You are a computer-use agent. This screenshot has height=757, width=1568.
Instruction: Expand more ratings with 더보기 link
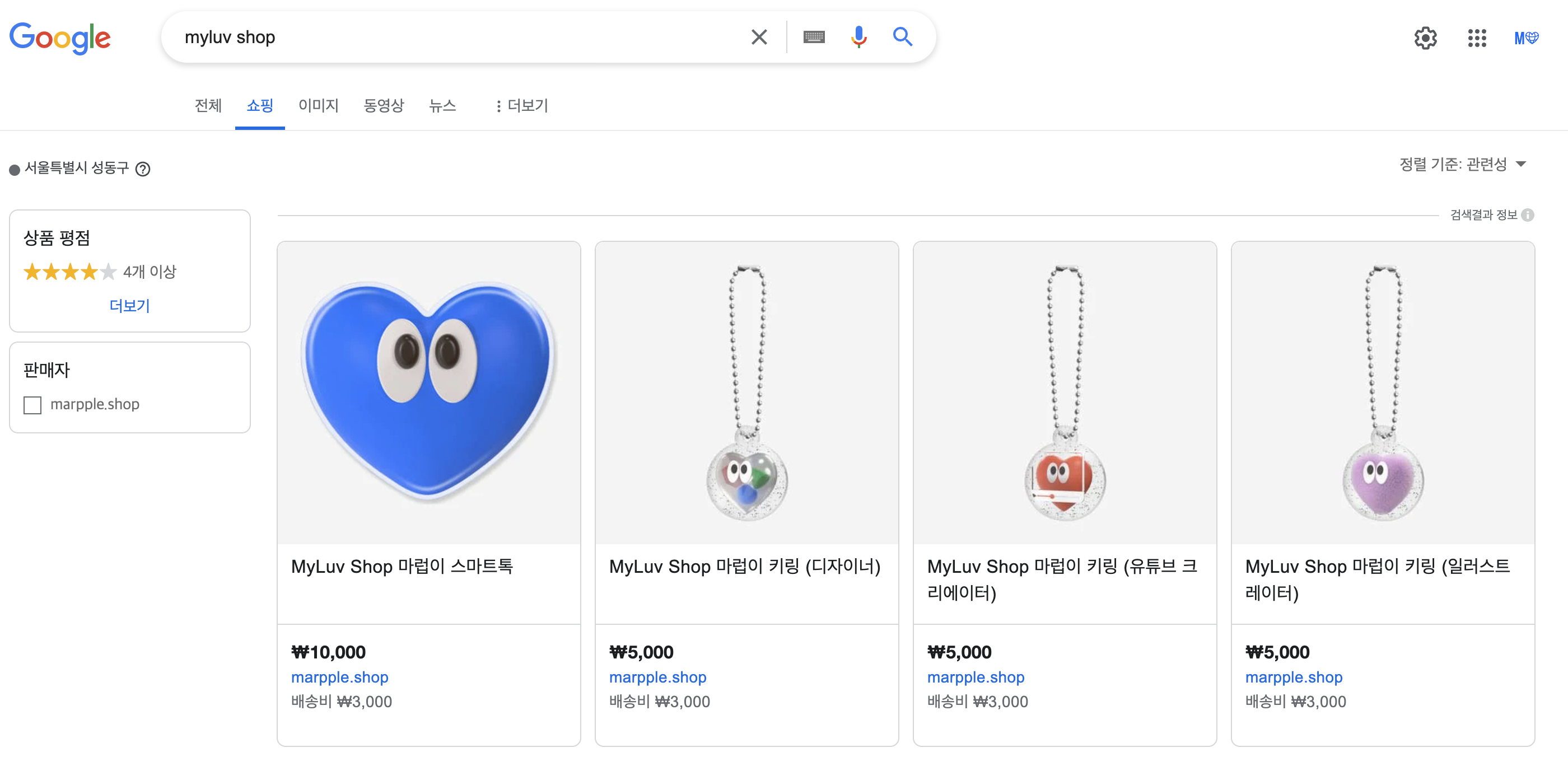click(x=129, y=306)
